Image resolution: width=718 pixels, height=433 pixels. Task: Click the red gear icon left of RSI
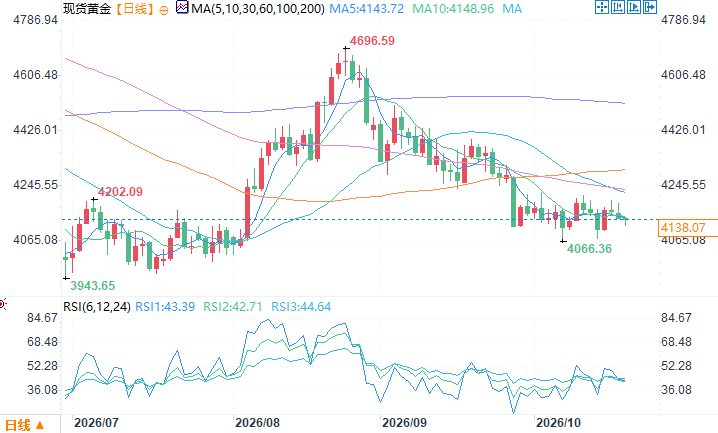tap(2, 304)
